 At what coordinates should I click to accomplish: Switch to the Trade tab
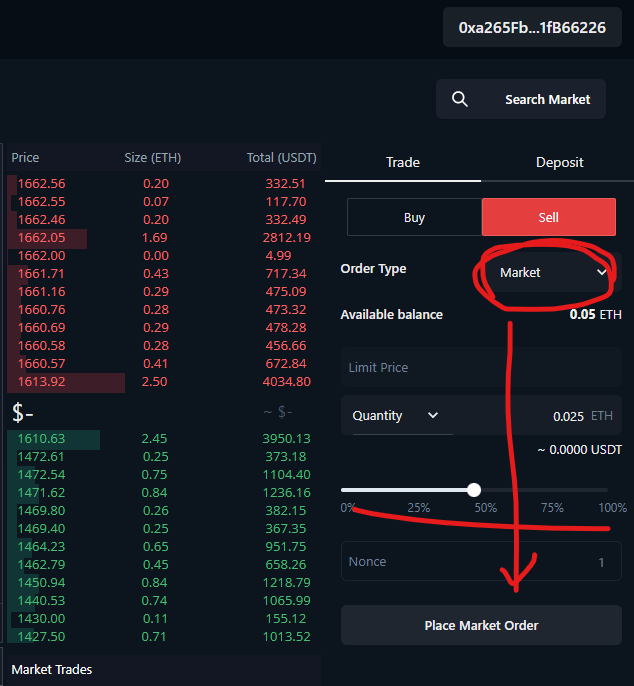coord(403,162)
